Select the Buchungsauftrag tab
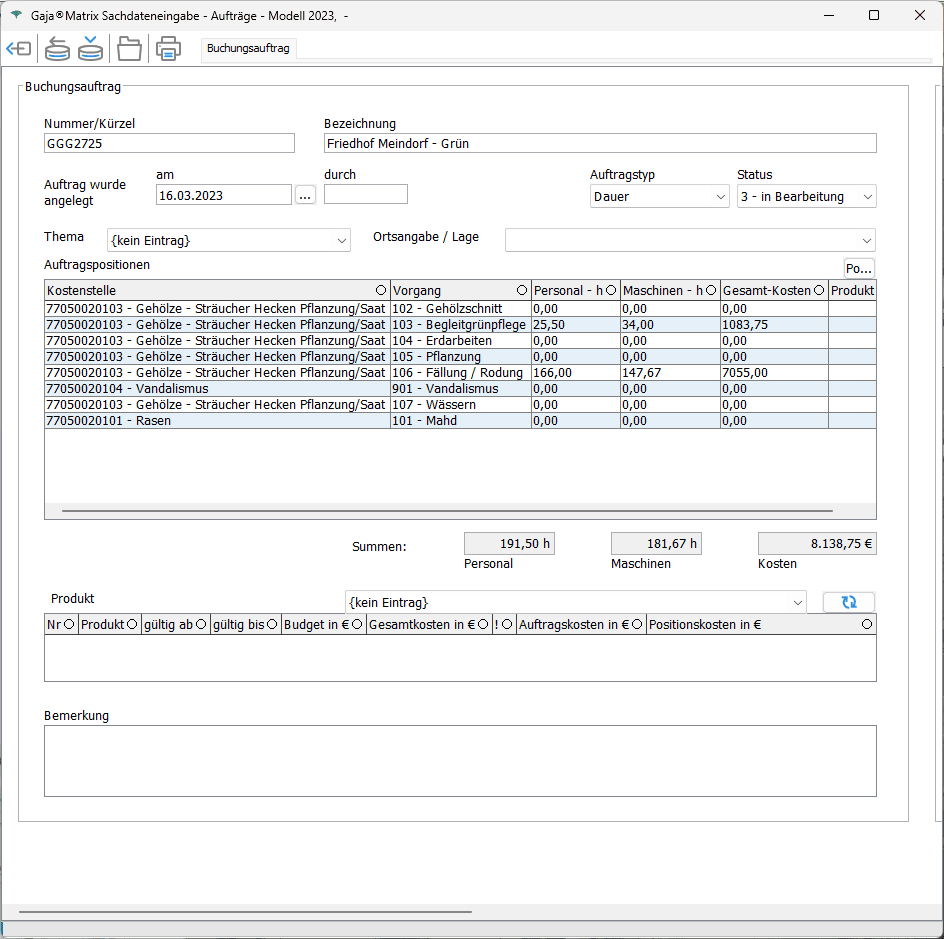944x939 pixels. coord(248,48)
